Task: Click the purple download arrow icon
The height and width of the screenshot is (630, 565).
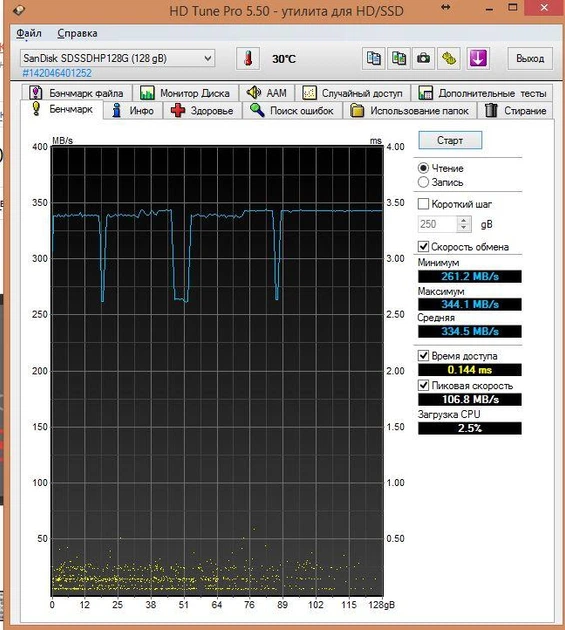Action: click(x=478, y=59)
